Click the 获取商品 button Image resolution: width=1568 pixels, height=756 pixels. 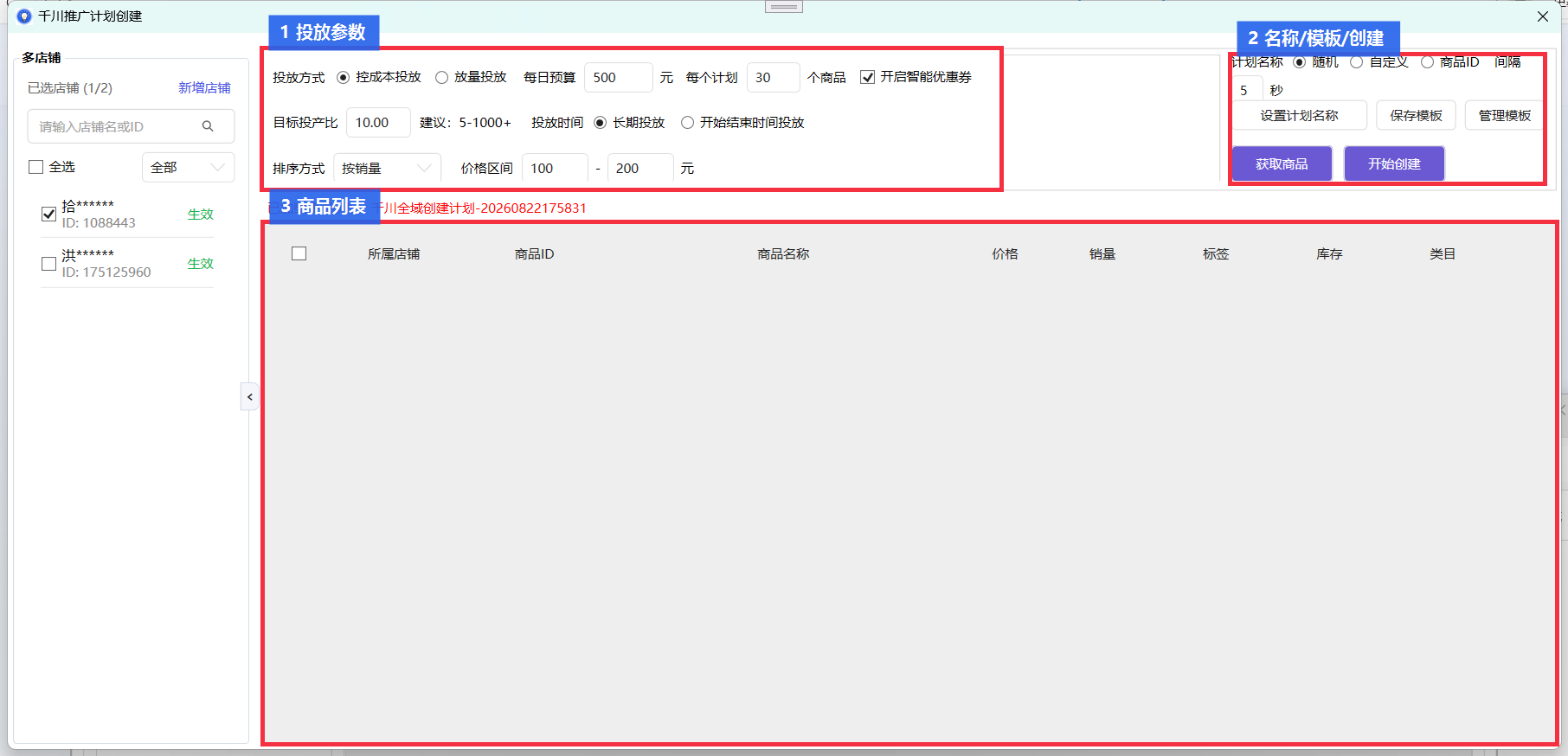tap(1282, 163)
